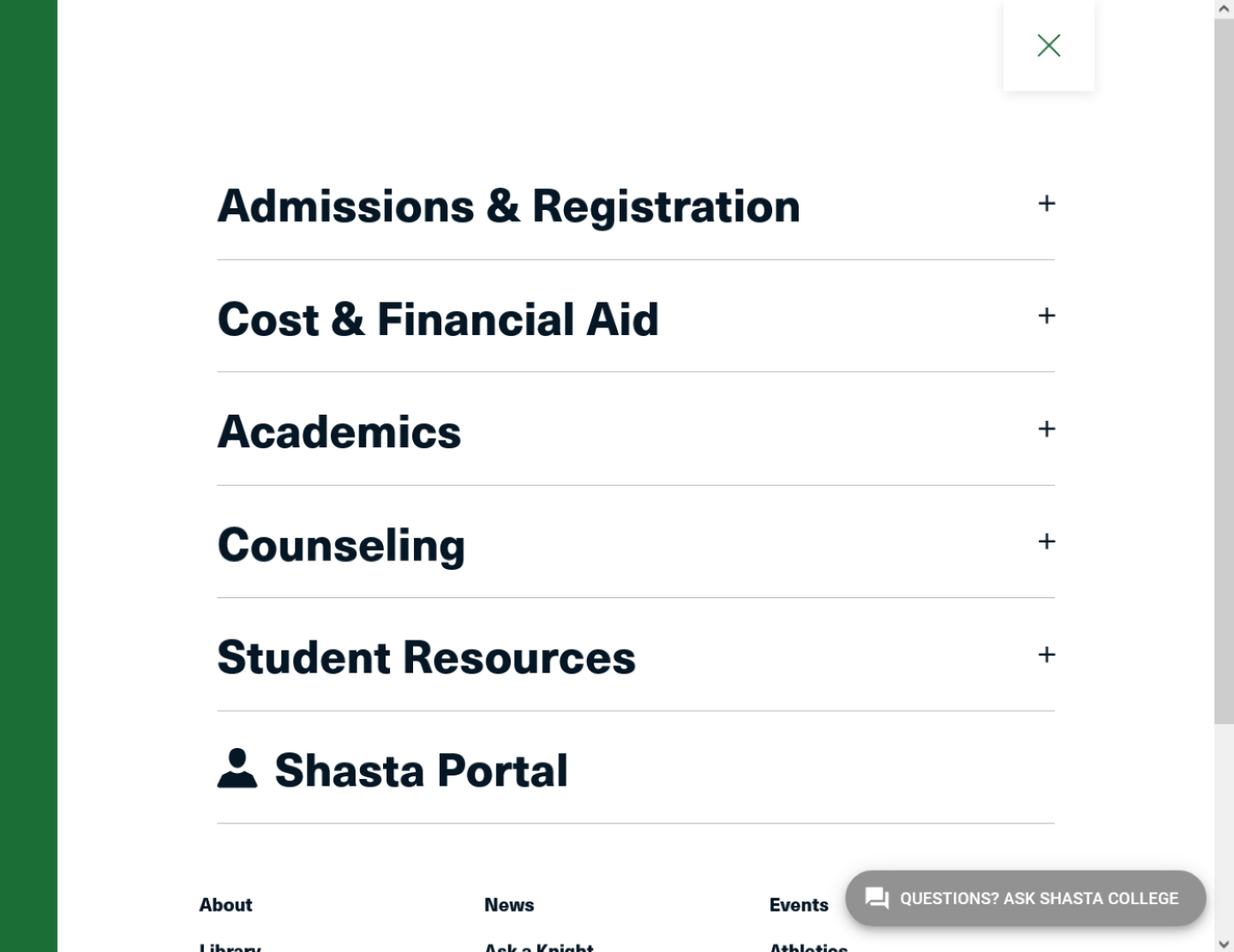Click Questions? Ask Shasta College button
This screenshot has height=952, width=1234.
(x=1026, y=898)
